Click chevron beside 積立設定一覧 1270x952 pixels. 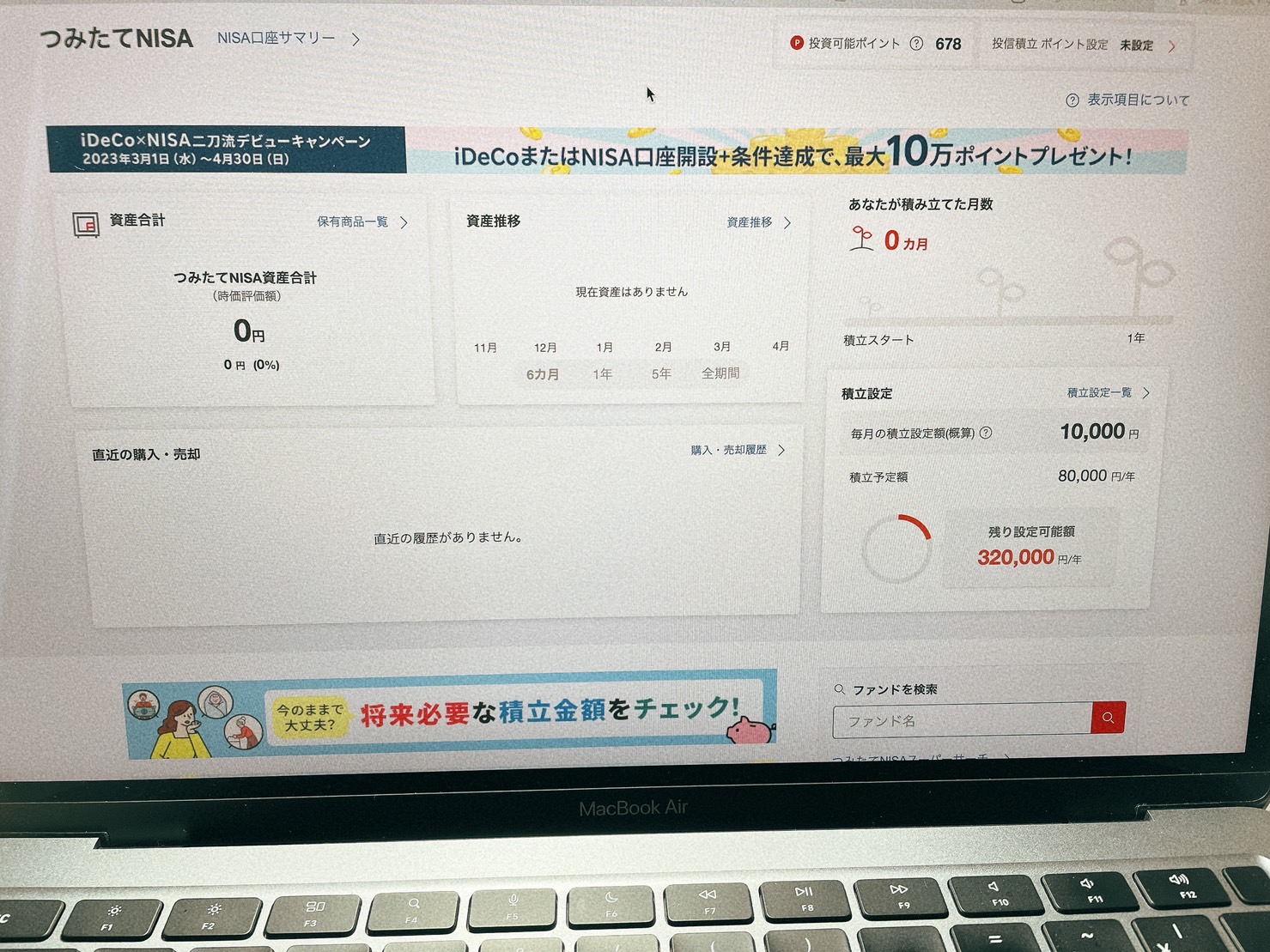click(1146, 392)
